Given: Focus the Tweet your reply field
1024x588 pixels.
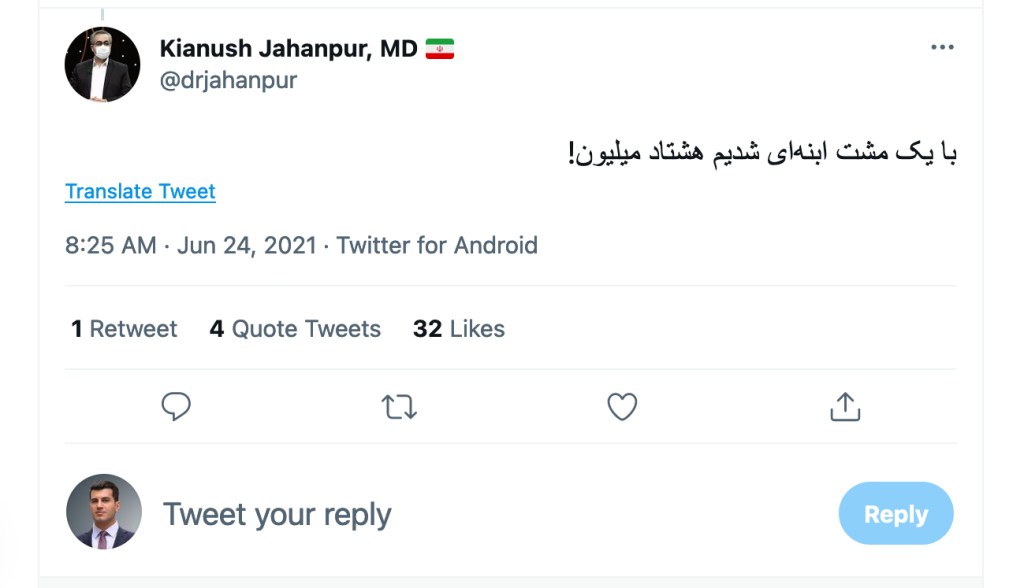Looking at the screenshot, I should click(277, 514).
